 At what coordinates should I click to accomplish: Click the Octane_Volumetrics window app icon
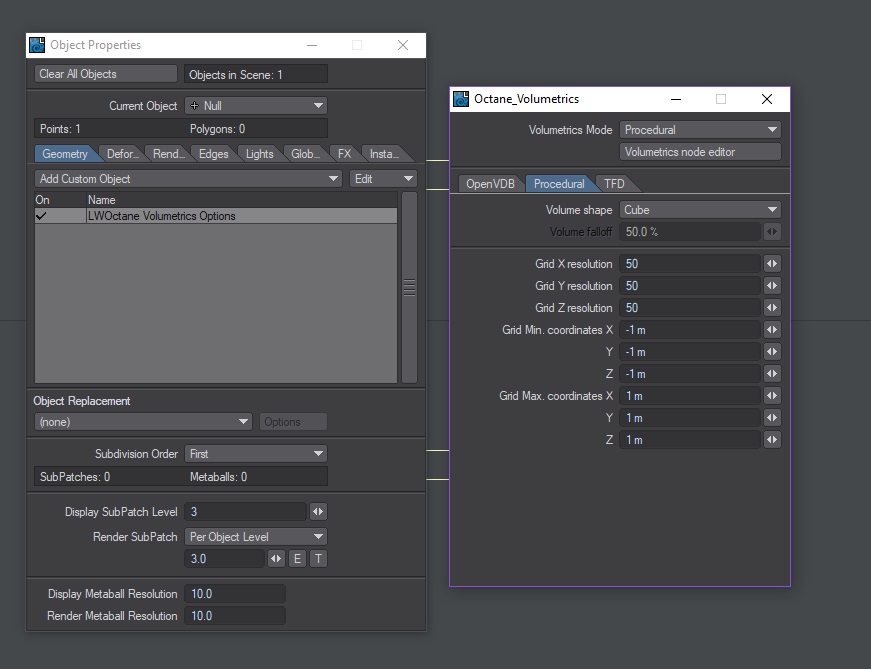(x=460, y=99)
